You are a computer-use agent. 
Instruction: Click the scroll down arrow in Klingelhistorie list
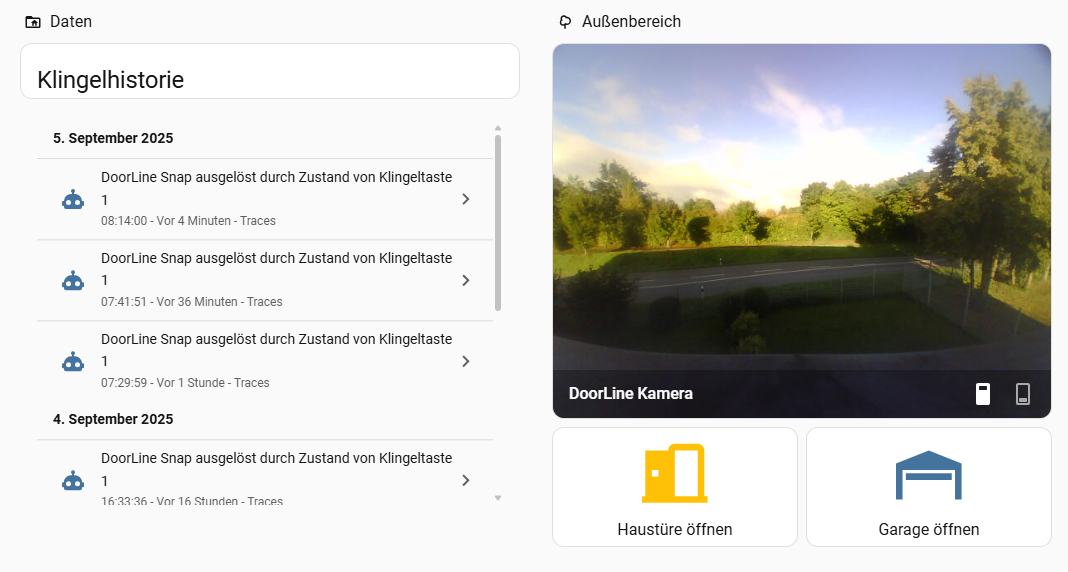coord(498,497)
